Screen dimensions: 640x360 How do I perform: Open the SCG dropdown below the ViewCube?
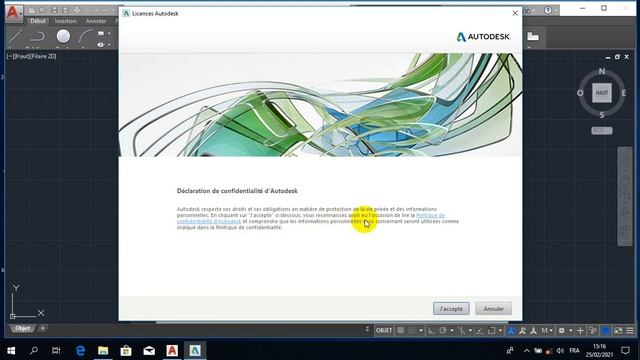click(602, 131)
